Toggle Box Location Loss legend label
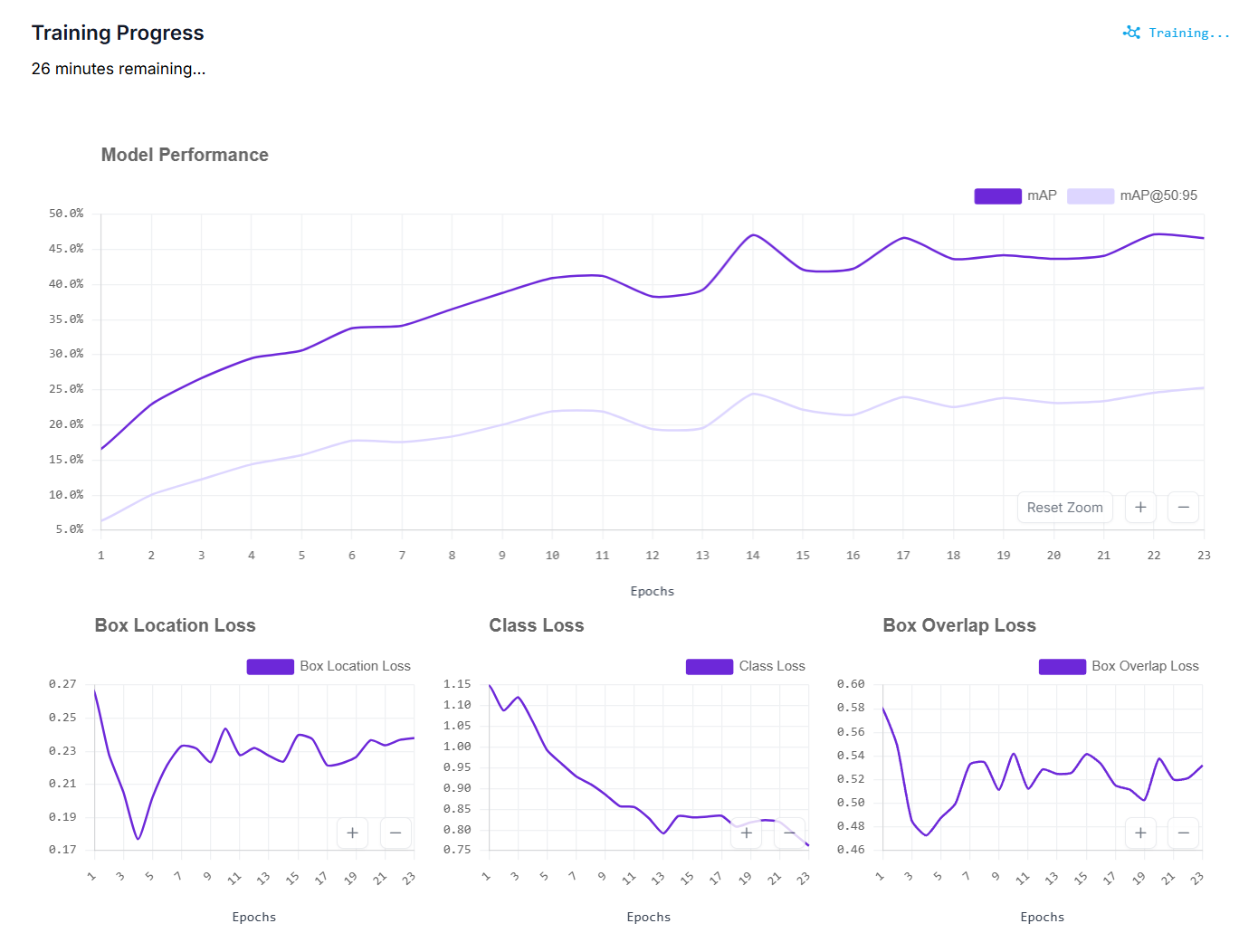1258x952 pixels. [x=355, y=666]
